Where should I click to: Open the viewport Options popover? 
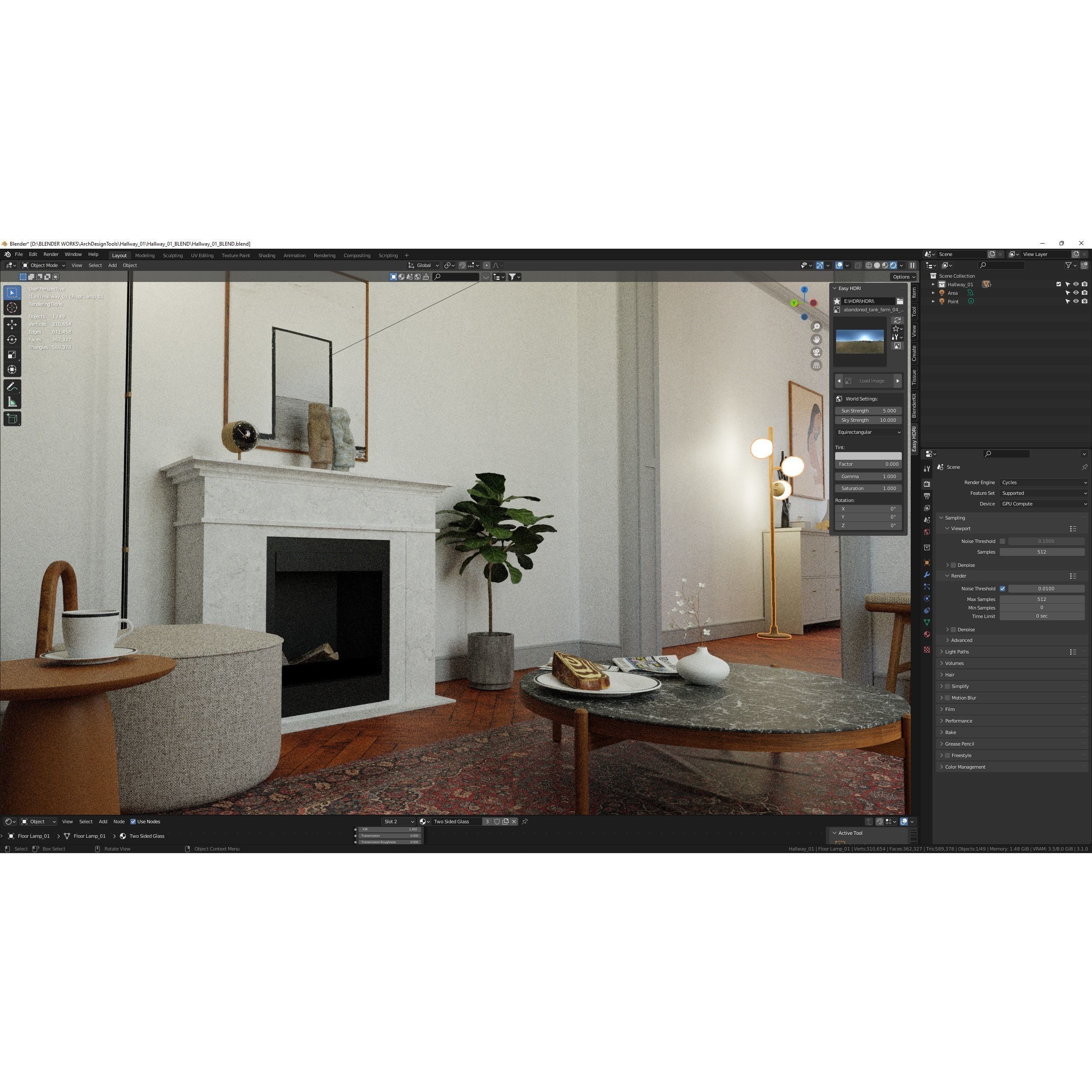[x=903, y=276]
